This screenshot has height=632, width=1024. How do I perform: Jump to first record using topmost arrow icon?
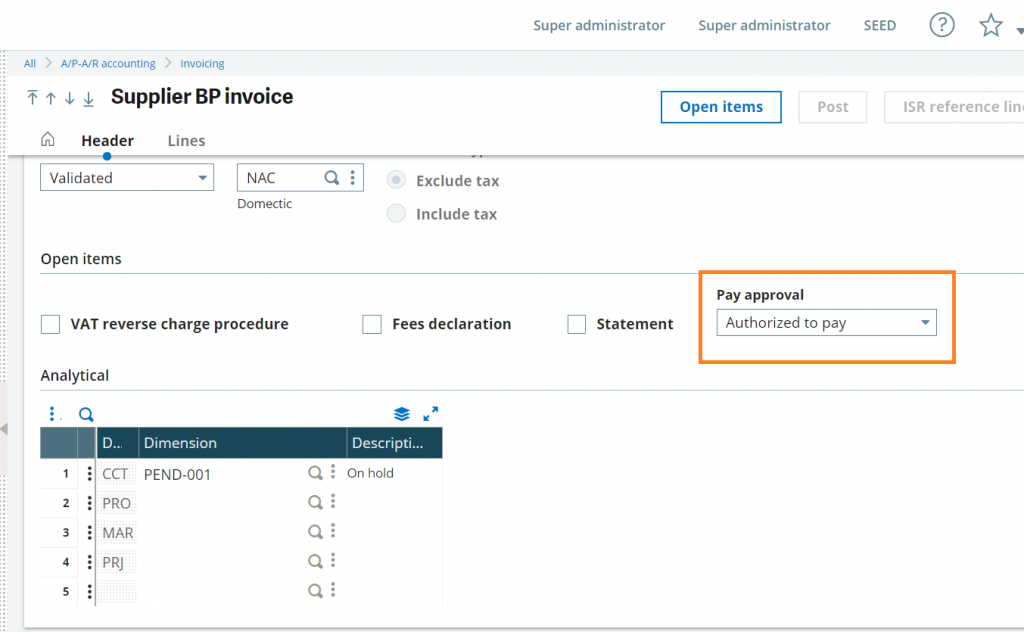coord(31,99)
